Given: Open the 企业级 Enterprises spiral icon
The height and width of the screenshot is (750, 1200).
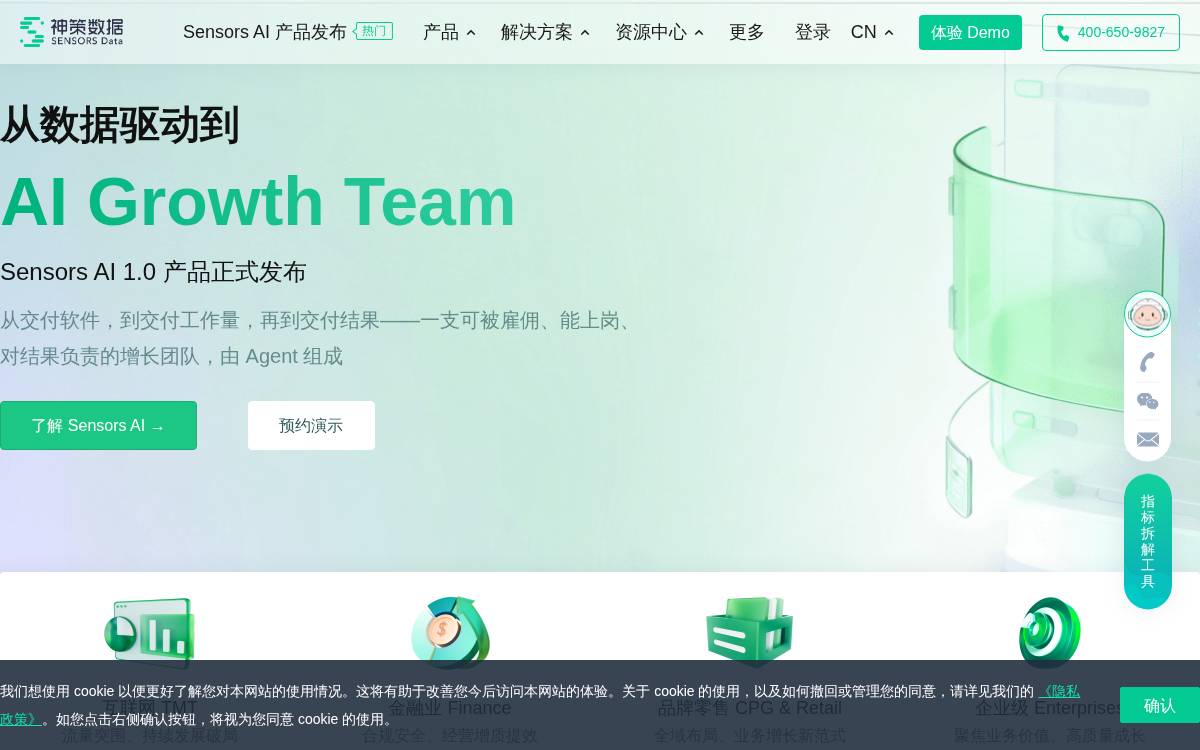Looking at the screenshot, I should coord(1050,632).
